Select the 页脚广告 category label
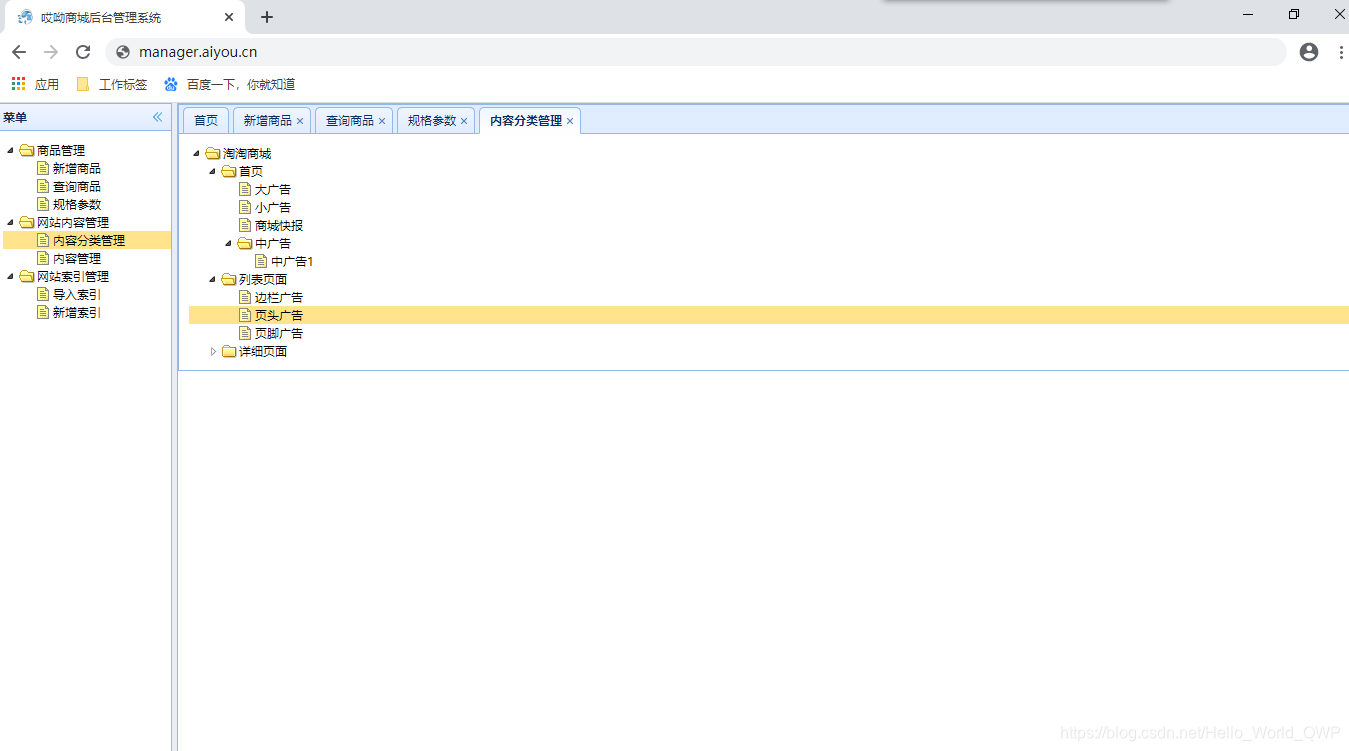Screen dimensions: 1349x751 (279, 333)
